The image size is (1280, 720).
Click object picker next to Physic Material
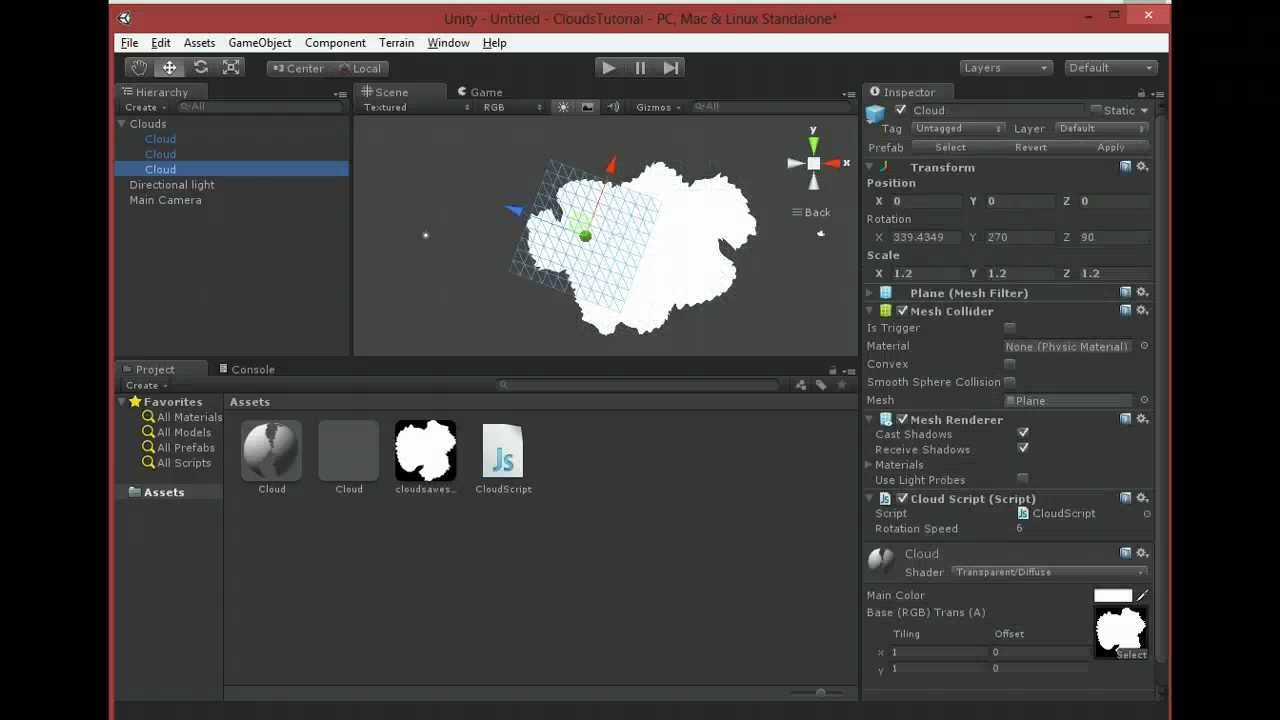pos(1144,346)
